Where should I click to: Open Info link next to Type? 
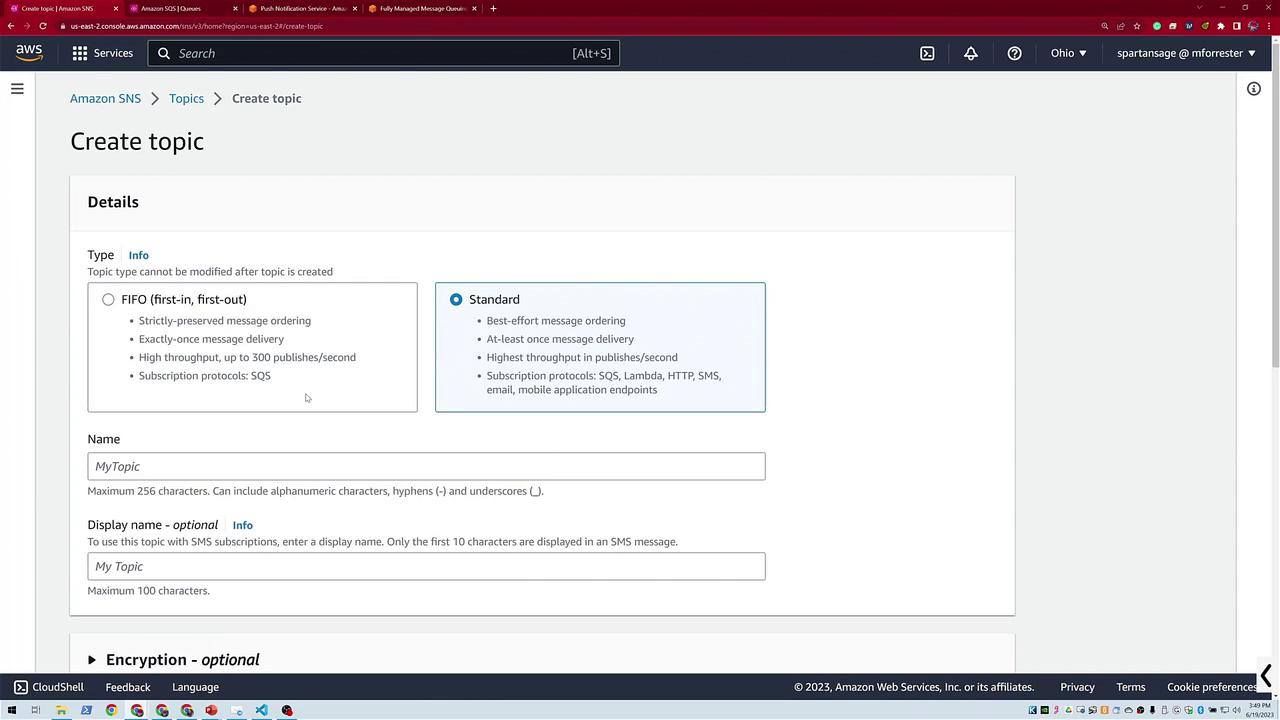tap(138, 255)
